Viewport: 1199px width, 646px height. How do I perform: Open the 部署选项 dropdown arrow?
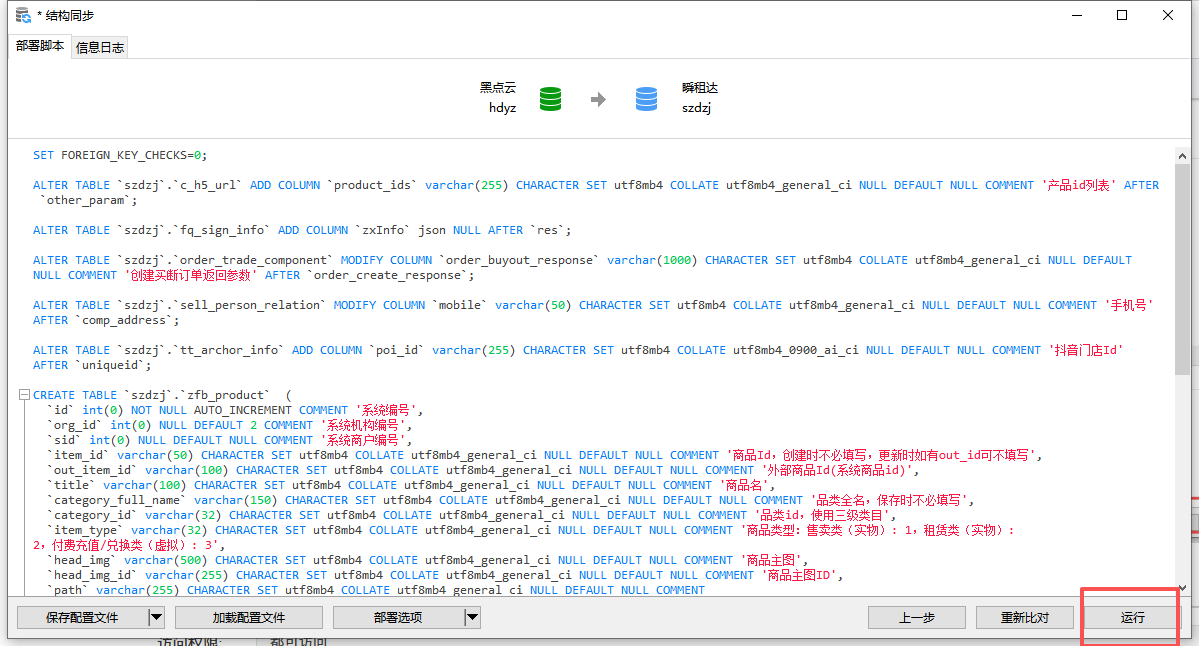pyautogui.click(x=472, y=617)
